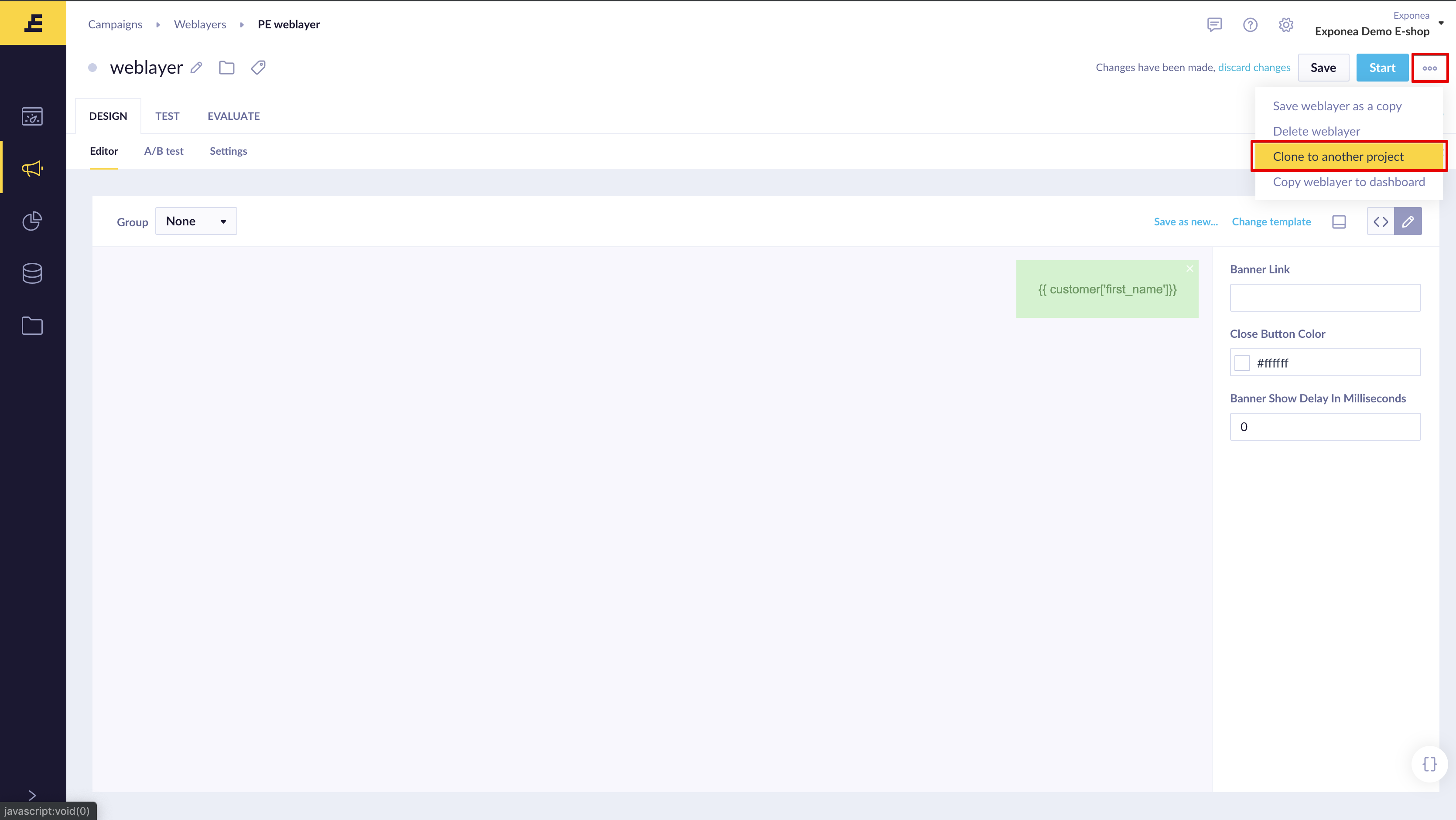Screen dimensions: 1456x820
Task: Switch to the EVALUATE tab
Action: click(233, 116)
